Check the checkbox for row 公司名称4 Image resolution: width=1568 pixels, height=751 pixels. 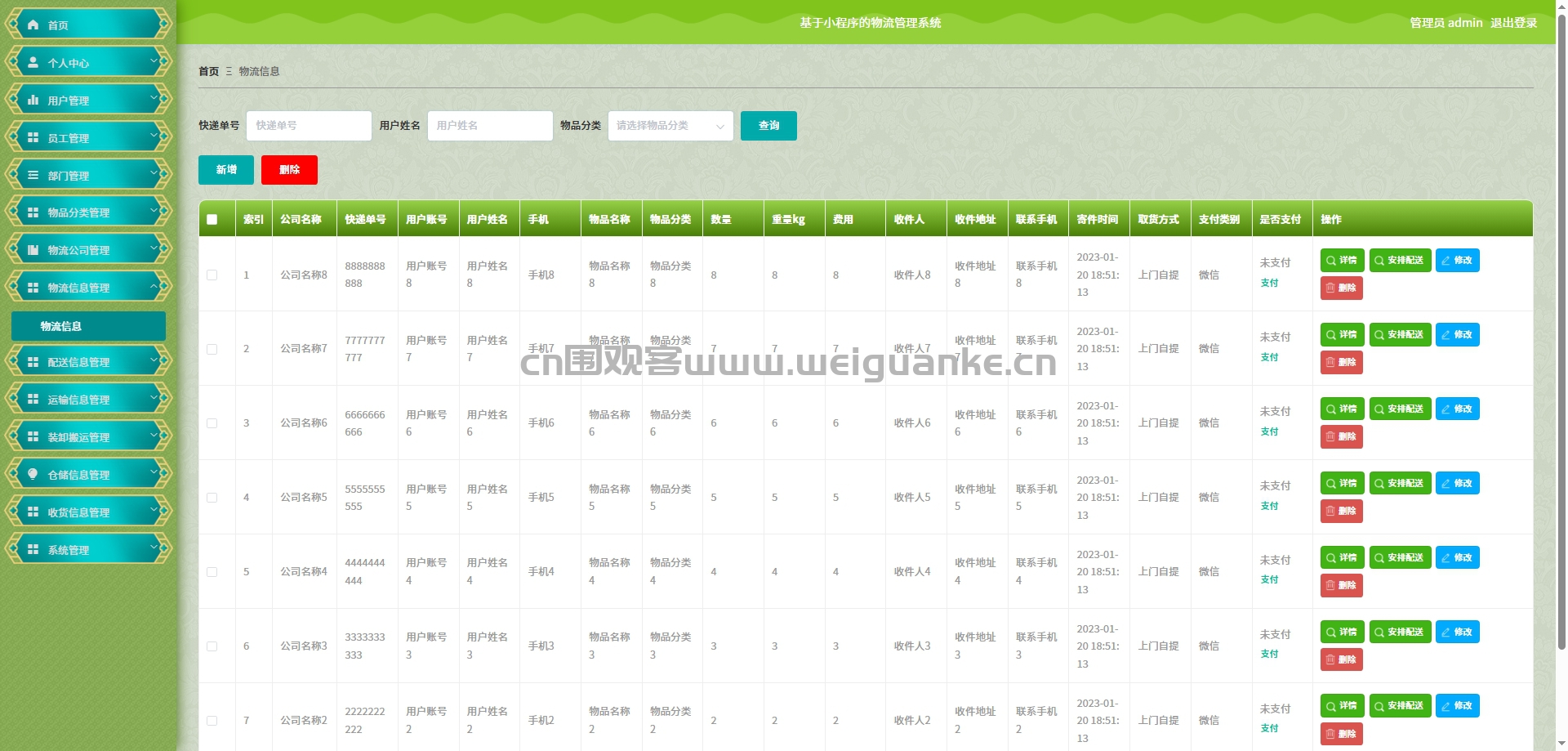[x=212, y=572]
